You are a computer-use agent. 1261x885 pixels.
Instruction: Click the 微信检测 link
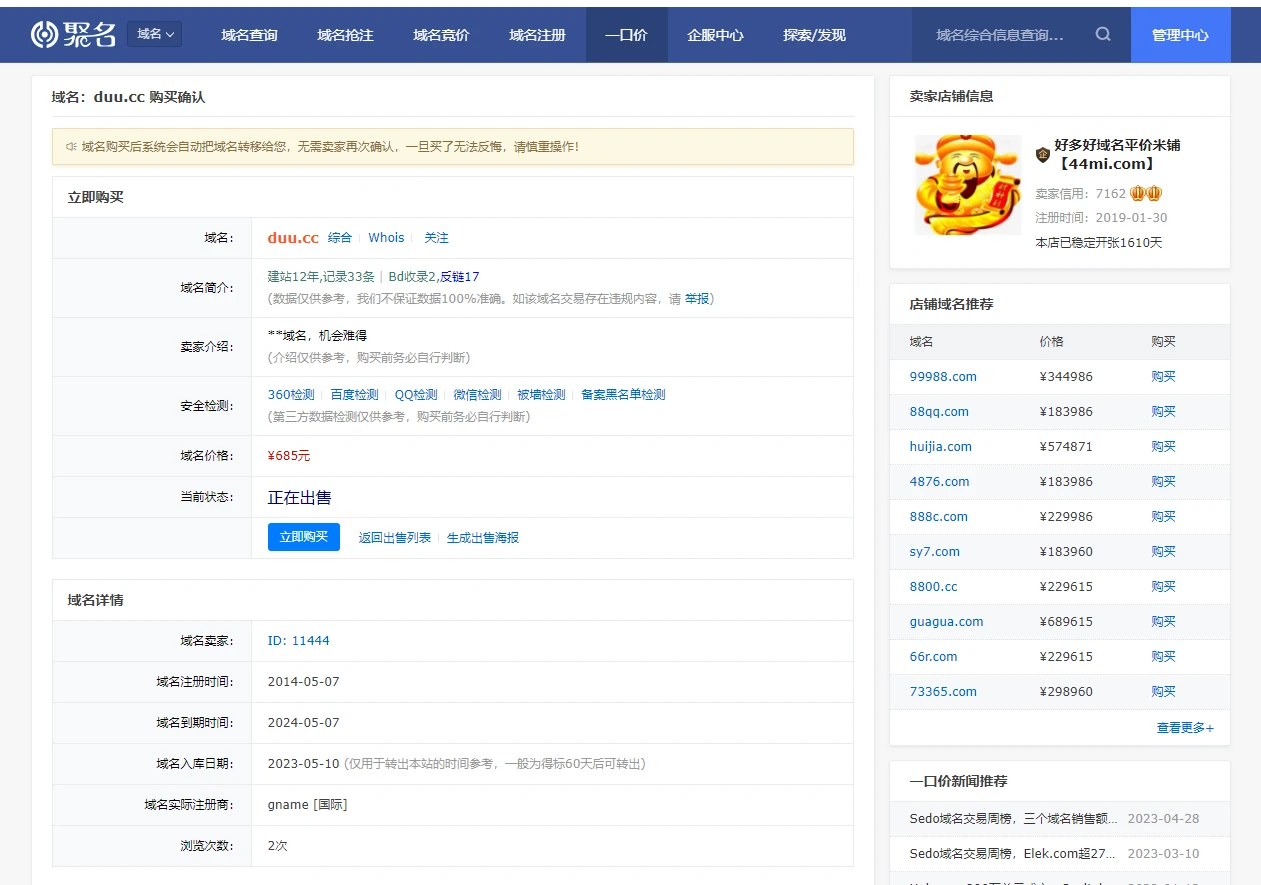click(x=477, y=395)
